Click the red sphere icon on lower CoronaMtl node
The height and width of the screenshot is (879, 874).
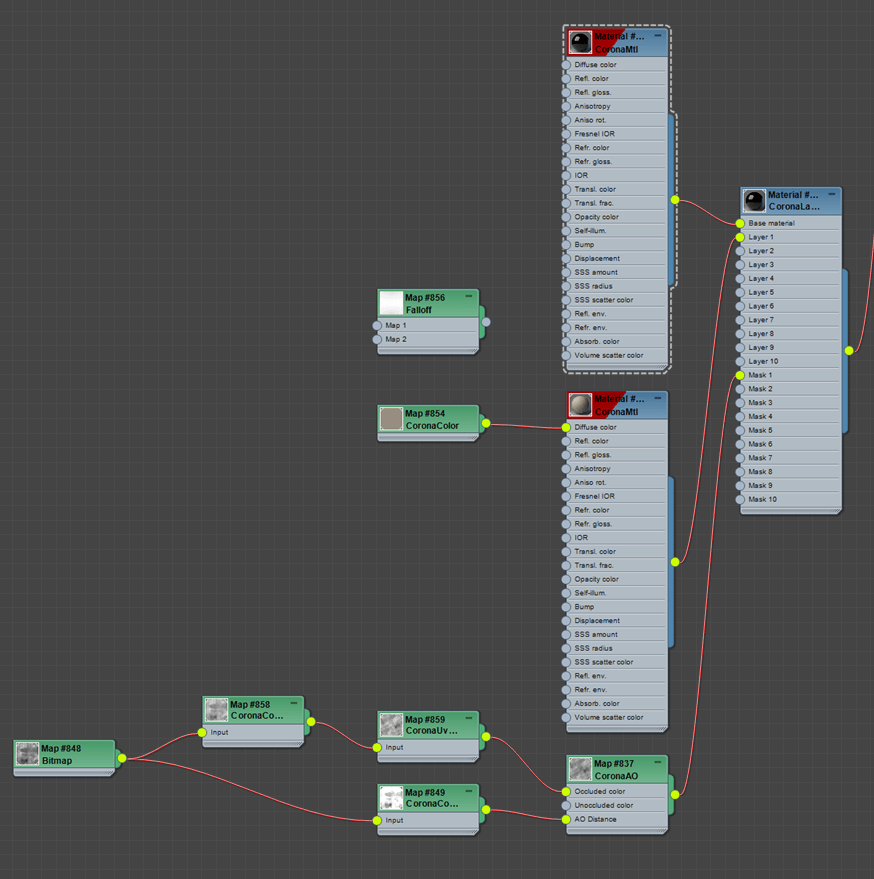click(581, 404)
